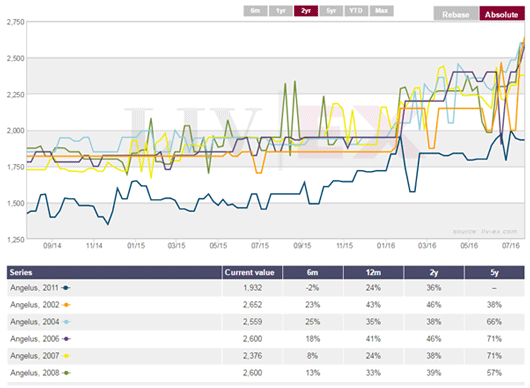Click the 07/16 date marker on axis
The image size is (530, 388).
pyautogui.click(x=511, y=246)
